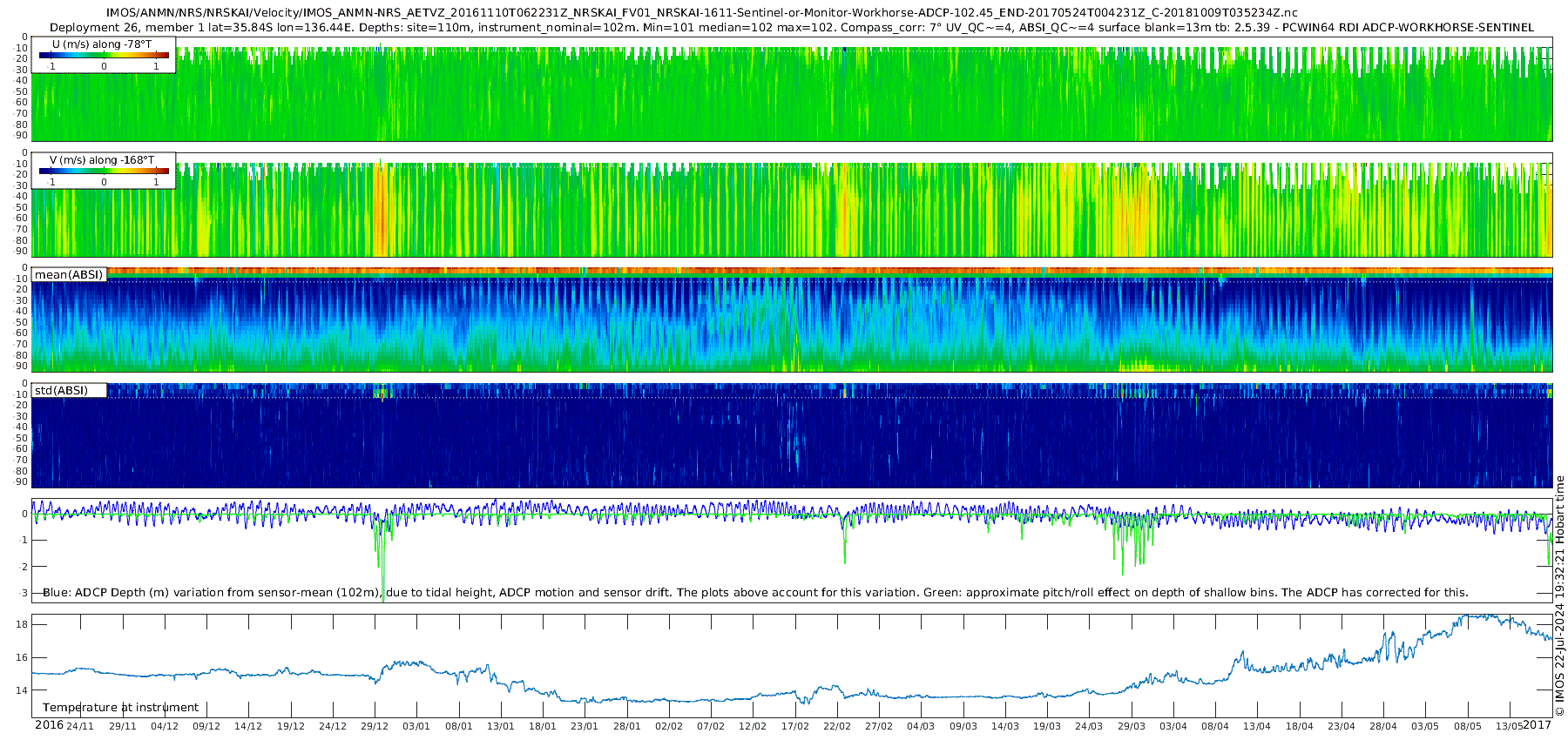Click the 'U (m/s) along -78°T' legend title
This screenshot has width=1568, height=740.
(x=102, y=44)
